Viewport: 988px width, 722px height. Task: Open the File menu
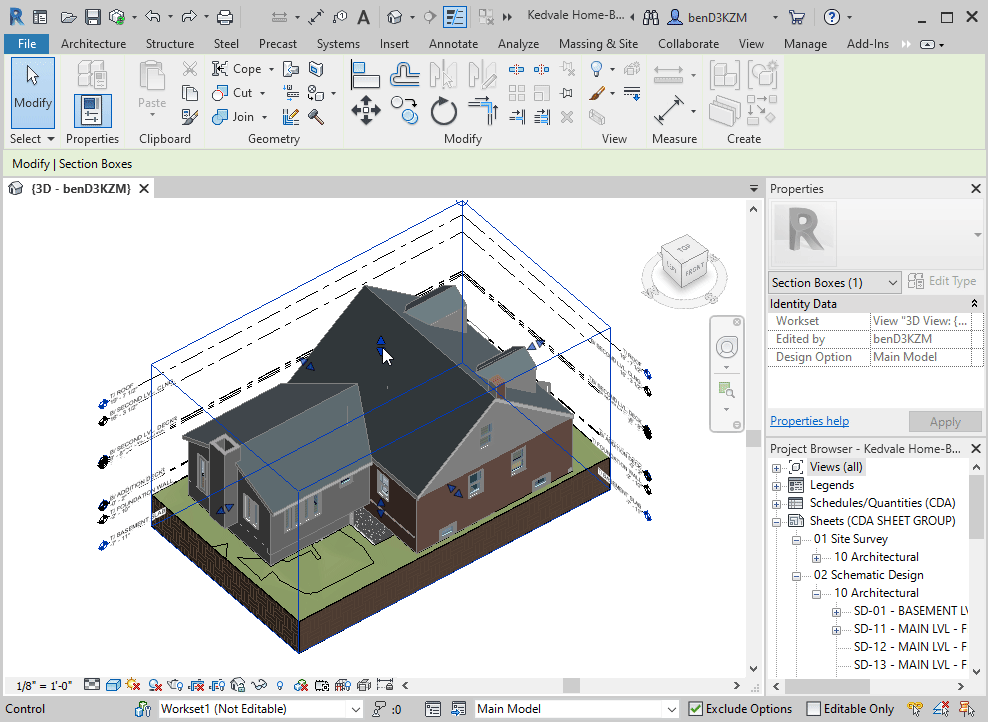tap(26, 43)
